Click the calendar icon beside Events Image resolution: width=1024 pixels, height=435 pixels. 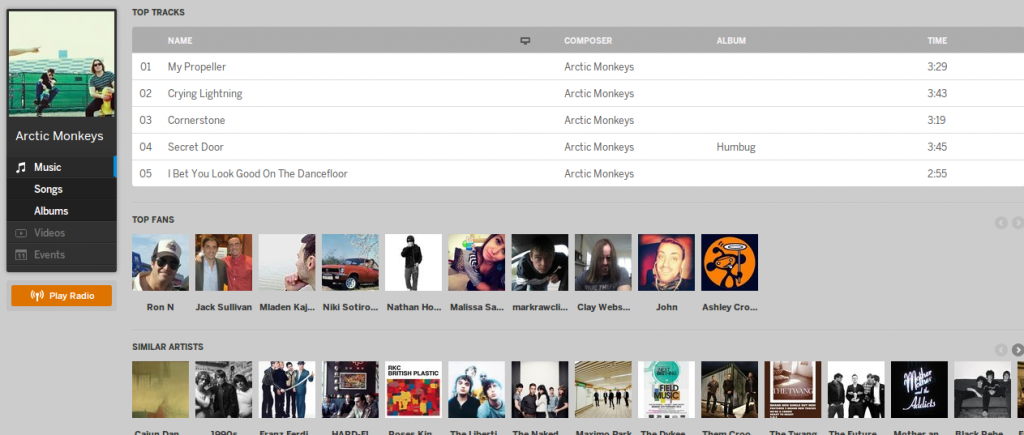pyautogui.click(x=20, y=255)
